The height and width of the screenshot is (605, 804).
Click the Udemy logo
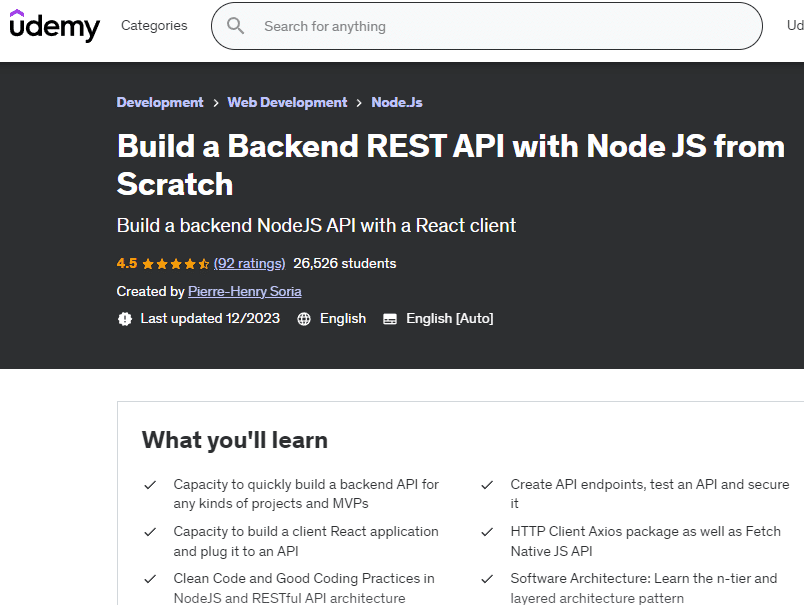pyautogui.click(x=55, y=26)
